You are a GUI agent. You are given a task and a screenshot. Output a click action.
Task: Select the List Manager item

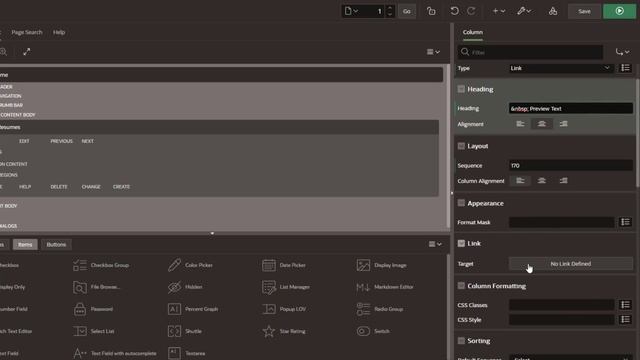(286, 287)
